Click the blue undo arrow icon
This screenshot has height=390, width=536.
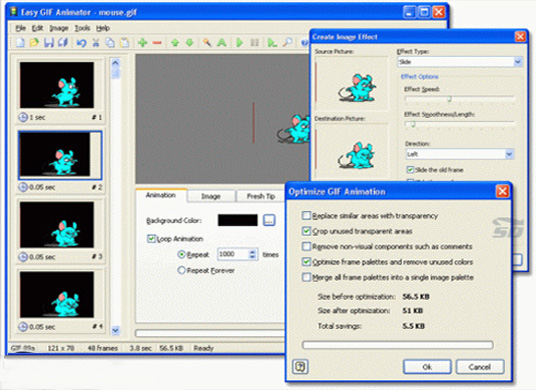pos(81,43)
